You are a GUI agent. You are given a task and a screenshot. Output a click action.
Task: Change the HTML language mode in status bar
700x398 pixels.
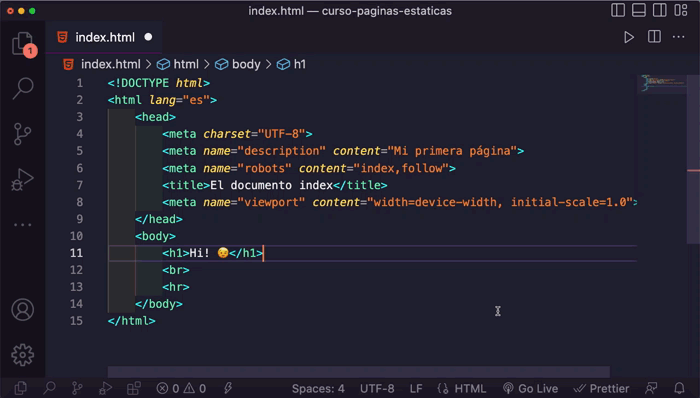click(x=462, y=389)
